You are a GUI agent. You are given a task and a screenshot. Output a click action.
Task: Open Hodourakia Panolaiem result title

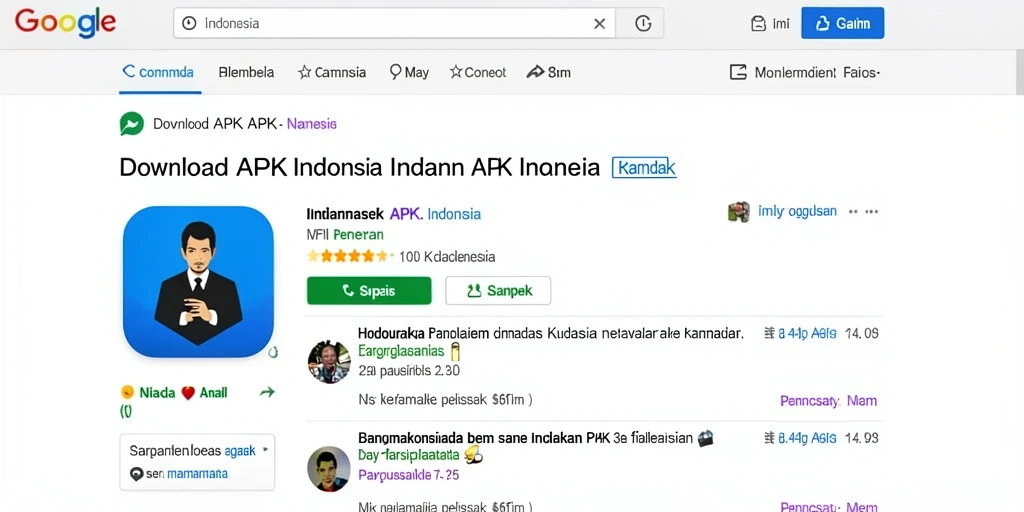[551, 334]
